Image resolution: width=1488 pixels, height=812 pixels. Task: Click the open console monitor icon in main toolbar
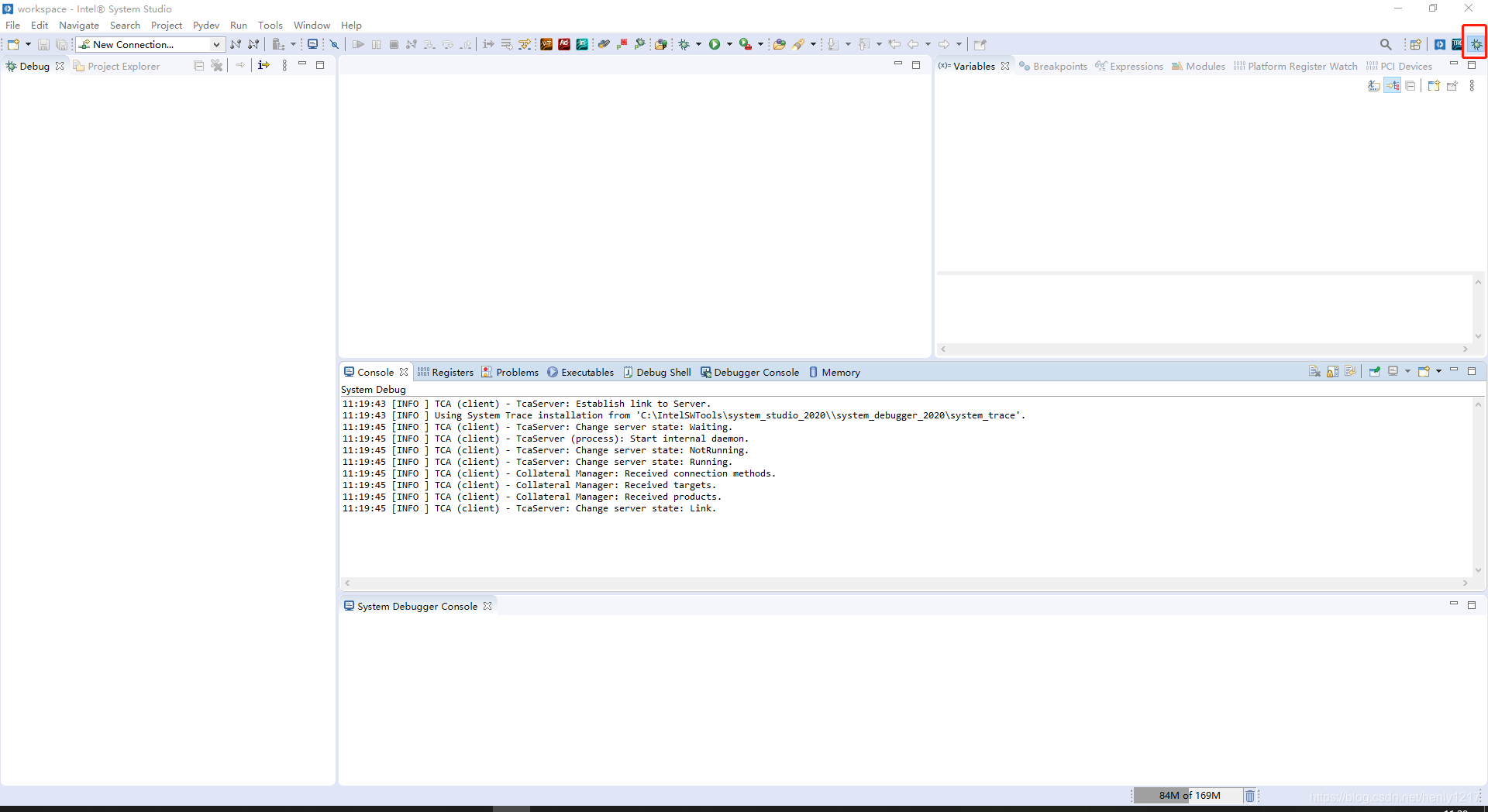point(312,44)
